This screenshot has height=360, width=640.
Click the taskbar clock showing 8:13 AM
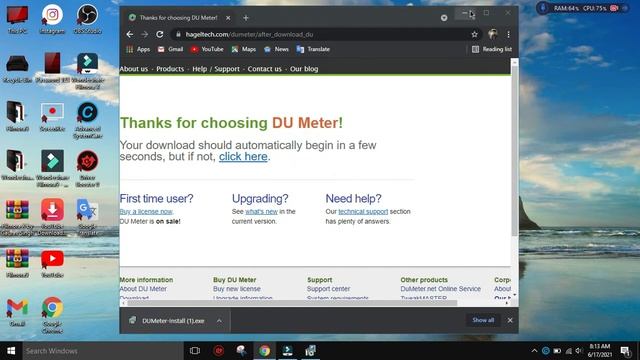600,351
